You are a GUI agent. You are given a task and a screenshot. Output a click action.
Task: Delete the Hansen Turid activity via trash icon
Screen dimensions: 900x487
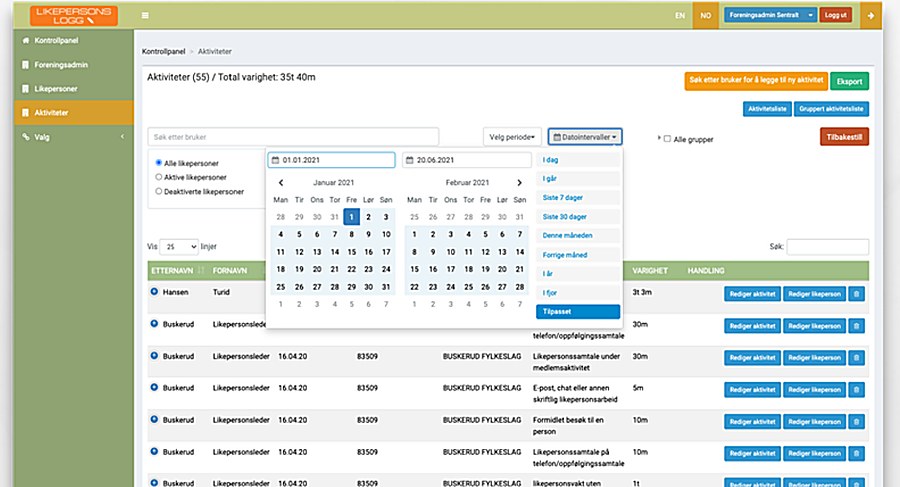coord(856,294)
